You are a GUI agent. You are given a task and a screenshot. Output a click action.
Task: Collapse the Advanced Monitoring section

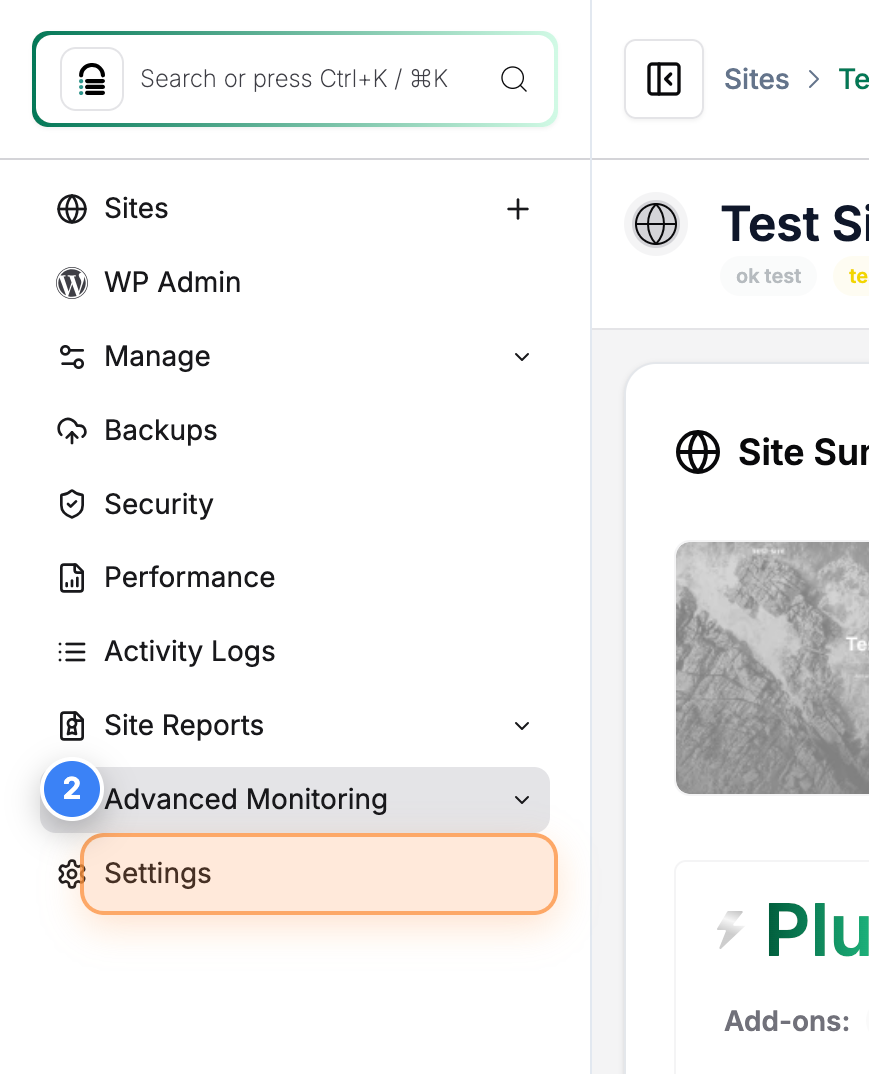point(521,799)
